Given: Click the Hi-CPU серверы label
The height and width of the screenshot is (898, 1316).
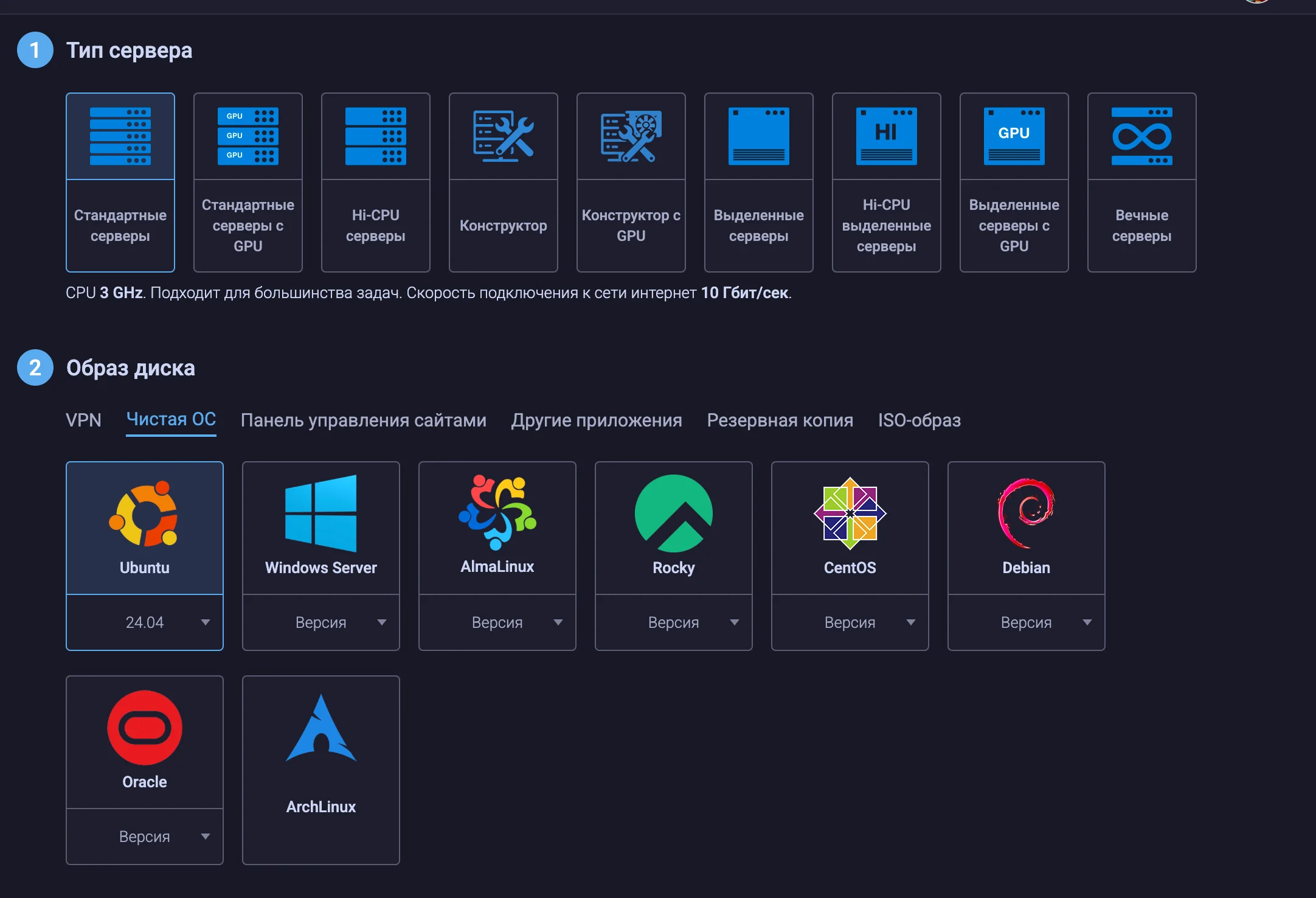Looking at the screenshot, I should [x=376, y=226].
